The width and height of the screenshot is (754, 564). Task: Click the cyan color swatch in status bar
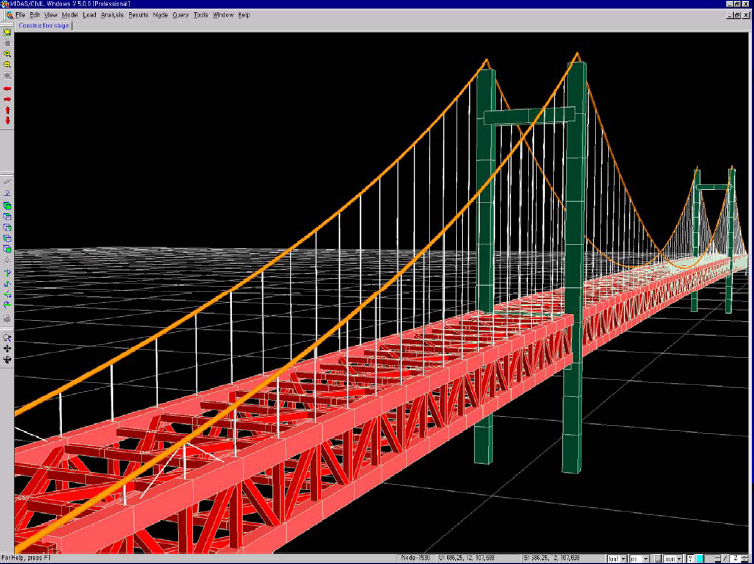click(x=700, y=558)
